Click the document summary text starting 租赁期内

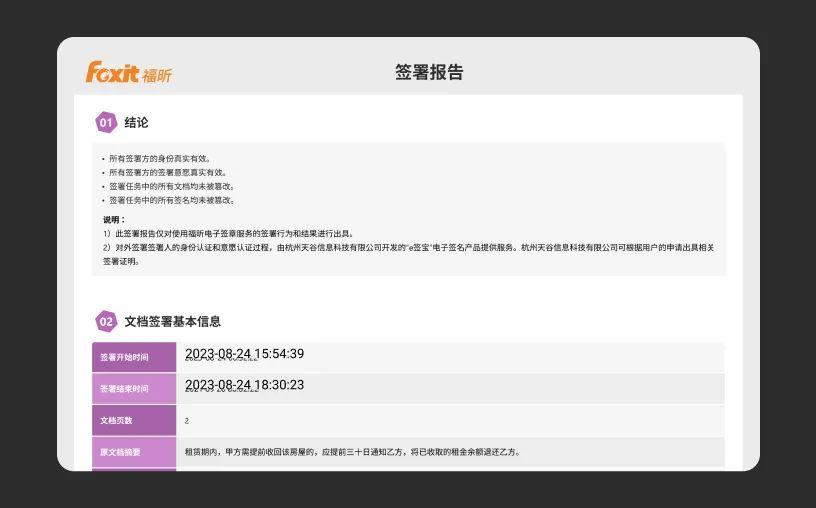(352, 452)
